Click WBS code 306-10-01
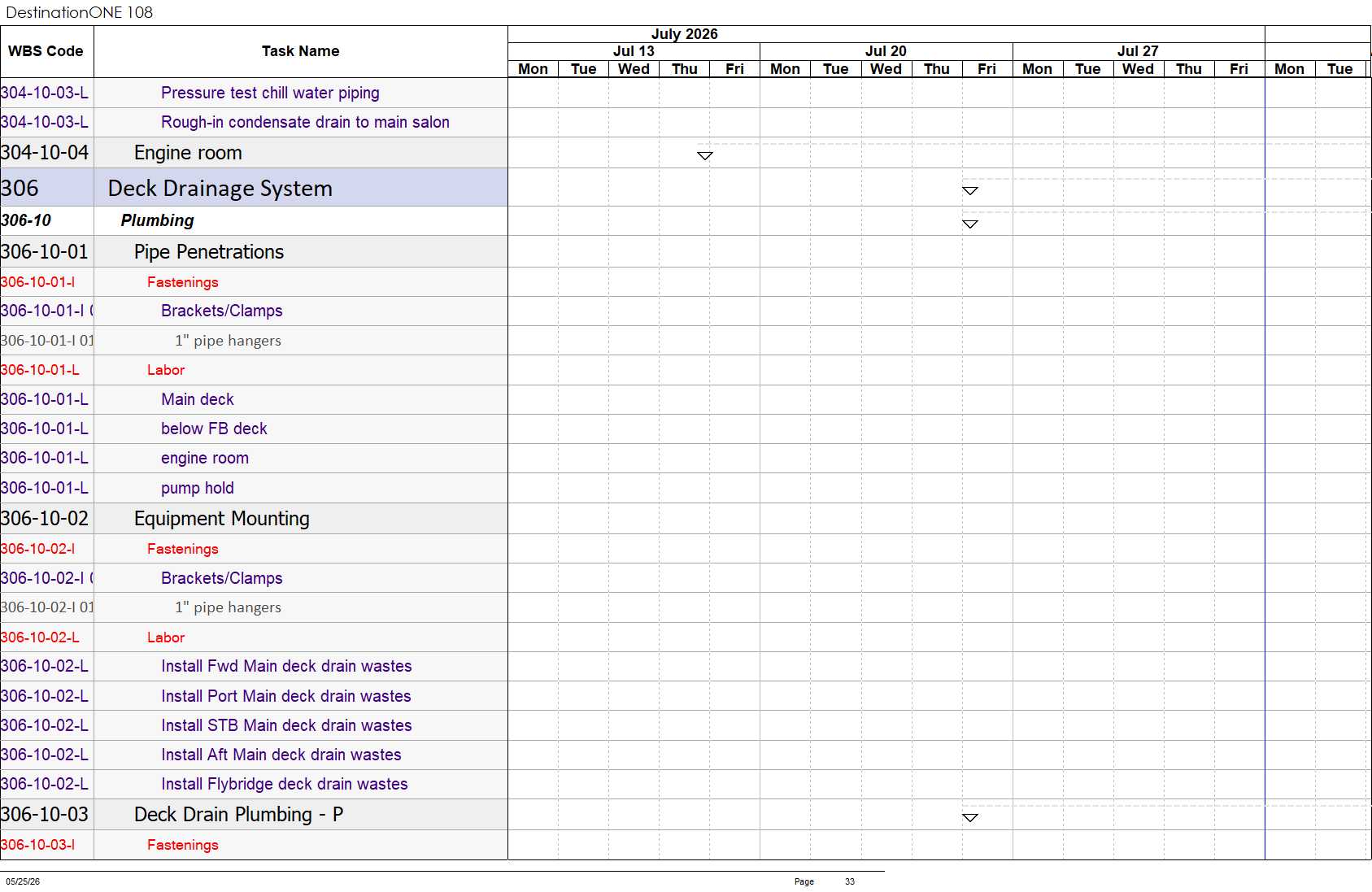 pyautogui.click(x=45, y=251)
